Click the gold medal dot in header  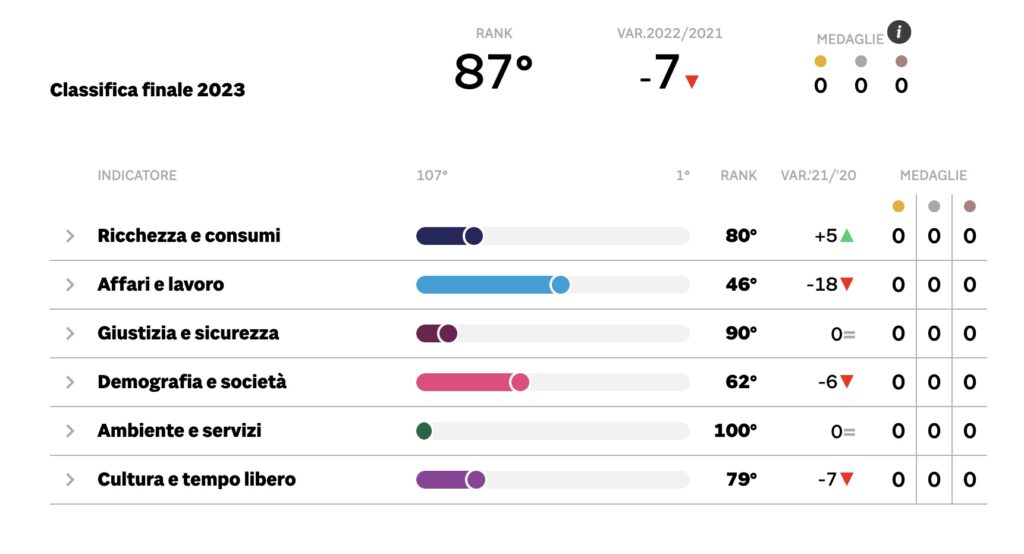click(820, 61)
